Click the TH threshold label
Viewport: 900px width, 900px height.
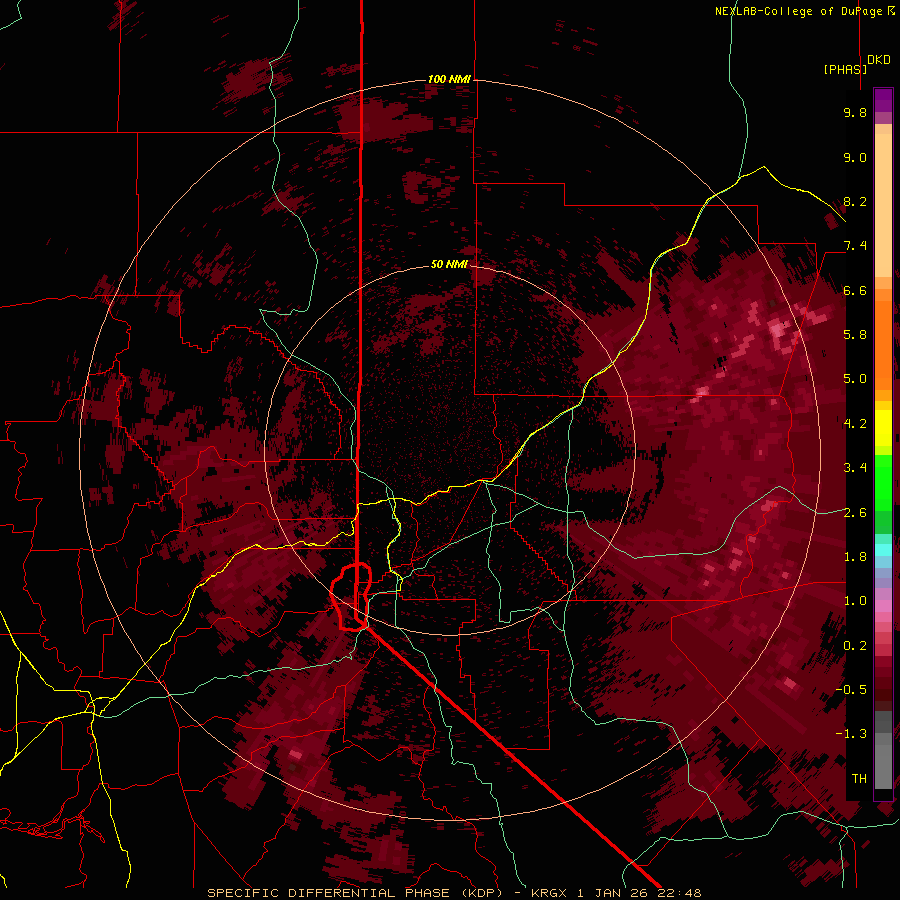[859, 778]
